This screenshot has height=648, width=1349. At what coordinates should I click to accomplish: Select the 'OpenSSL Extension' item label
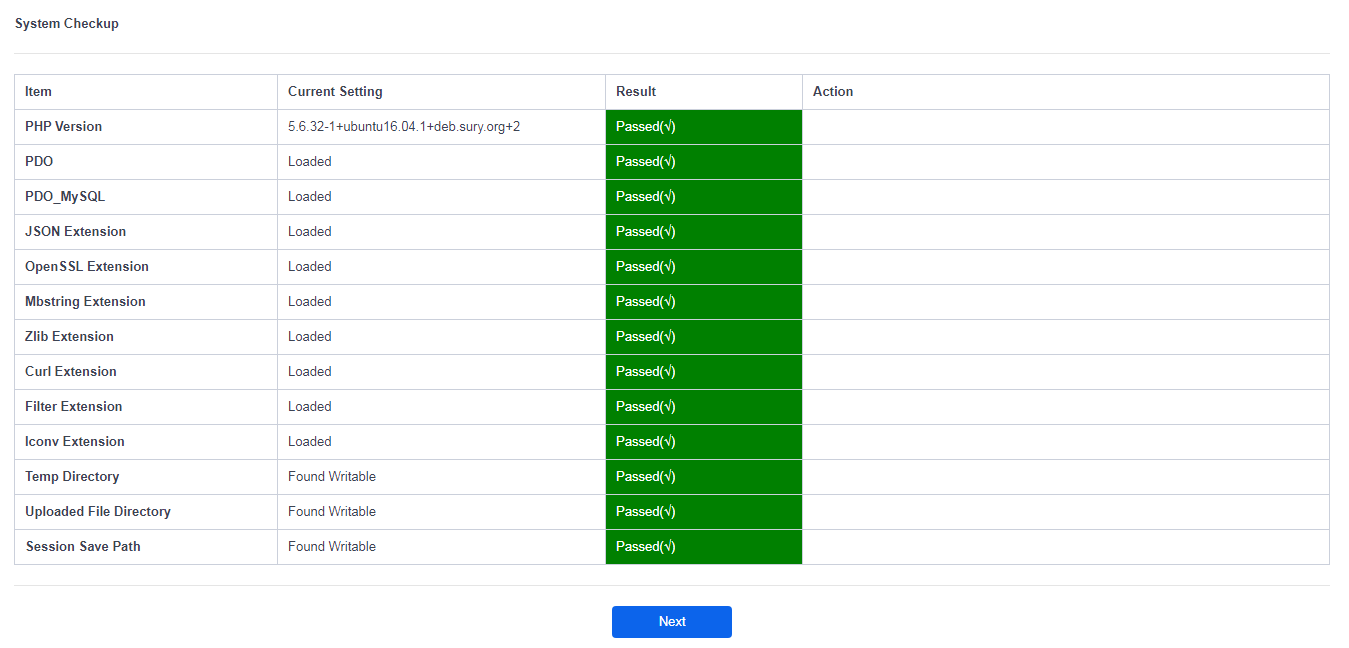[87, 266]
